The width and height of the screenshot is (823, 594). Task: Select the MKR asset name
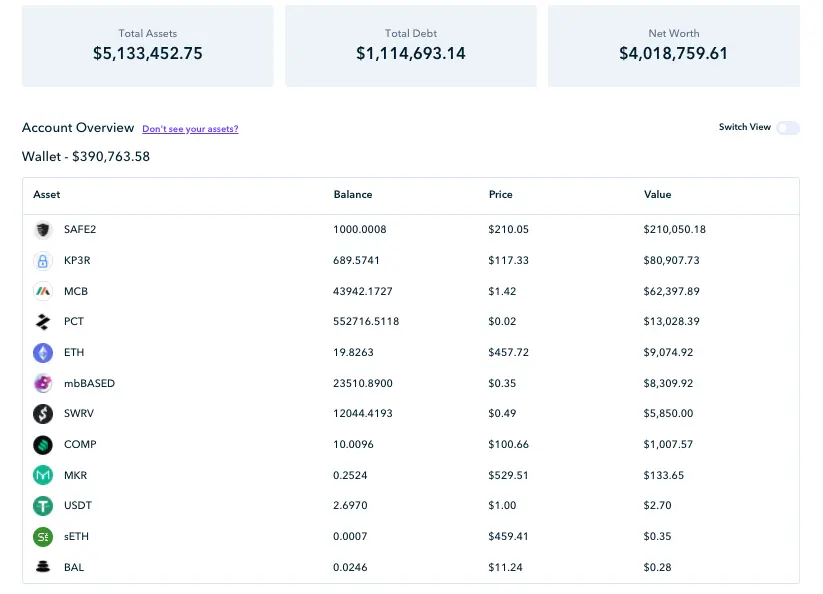coord(76,475)
